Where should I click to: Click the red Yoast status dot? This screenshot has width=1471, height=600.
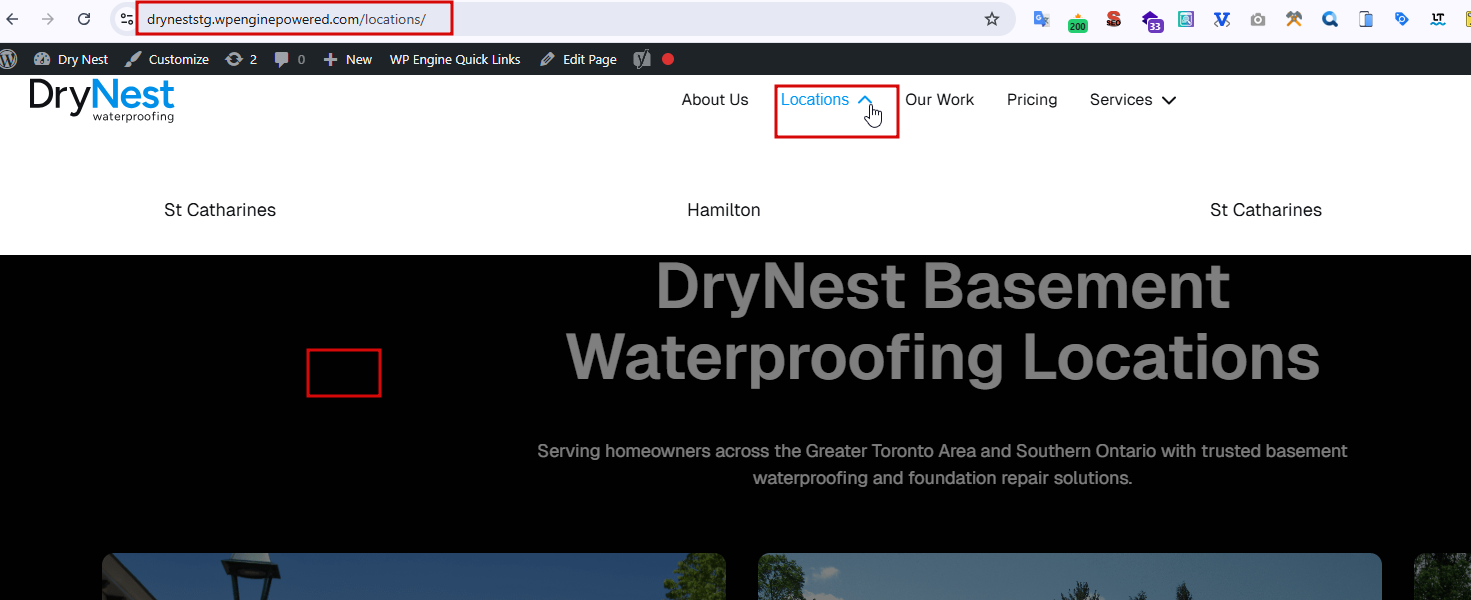[668, 59]
